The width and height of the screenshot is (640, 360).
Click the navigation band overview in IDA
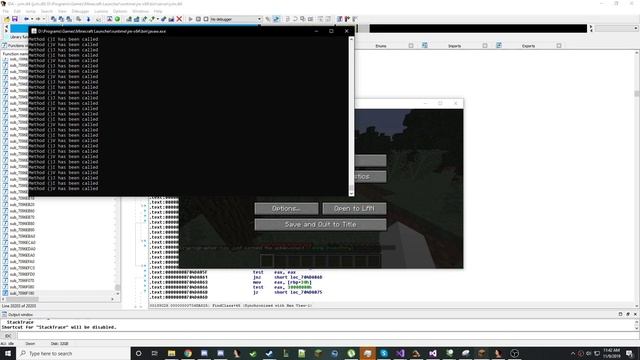tap(478, 28)
